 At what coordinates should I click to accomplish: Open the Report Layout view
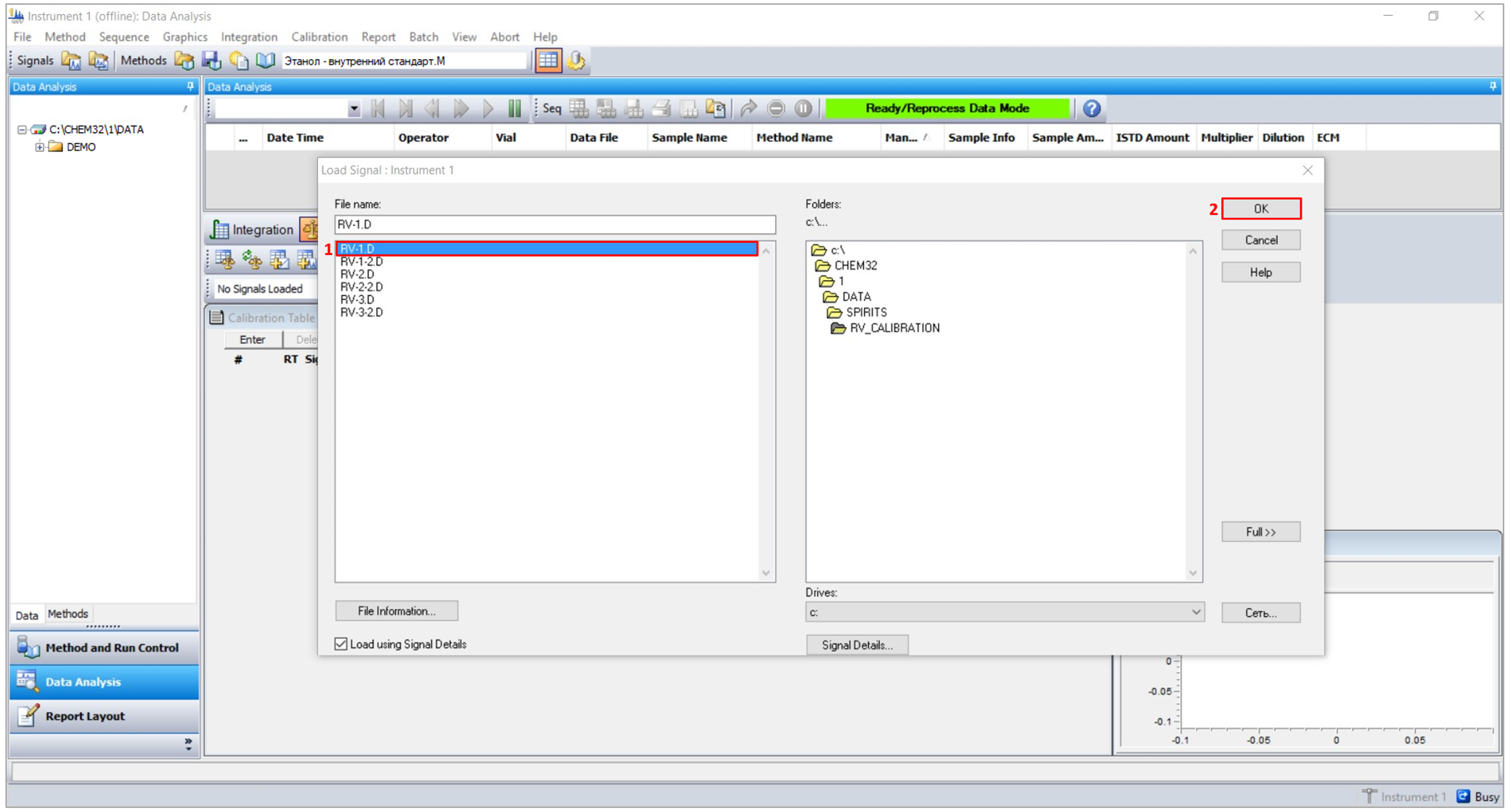coord(85,716)
